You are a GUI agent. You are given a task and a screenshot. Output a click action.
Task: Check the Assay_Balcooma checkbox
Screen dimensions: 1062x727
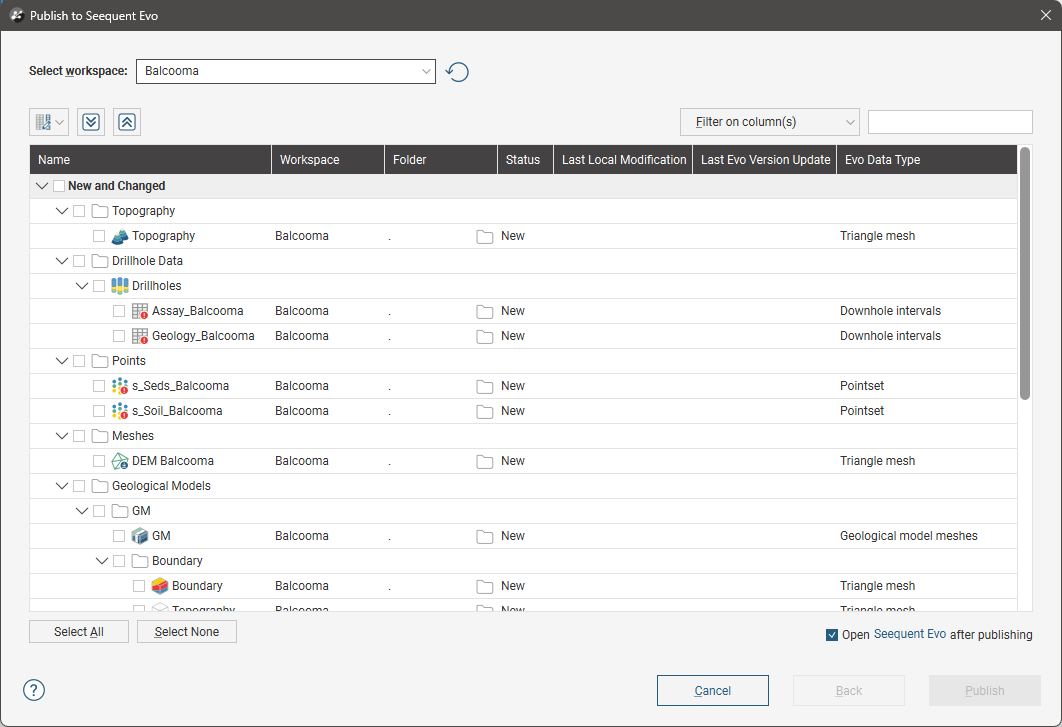point(119,311)
